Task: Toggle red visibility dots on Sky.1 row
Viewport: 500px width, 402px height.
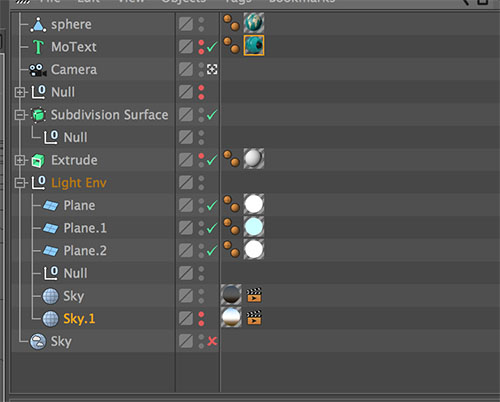Action: pos(201,319)
